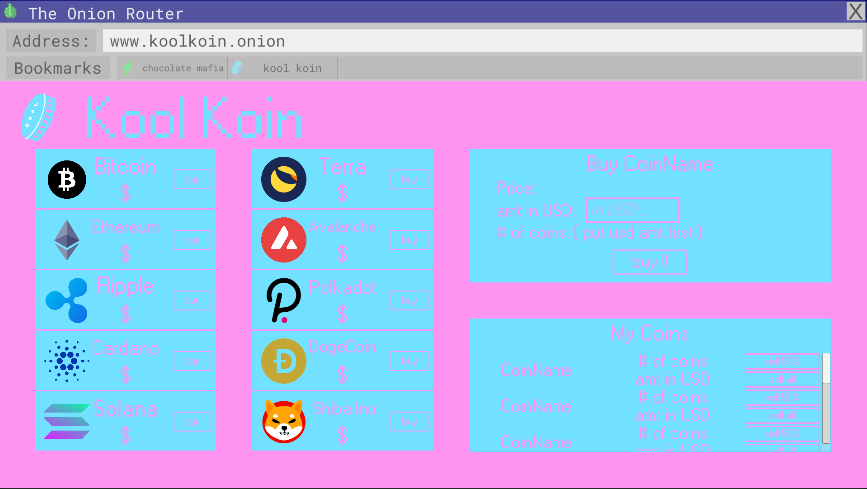The height and width of the screenshot is (489, 867).
Task: Buy DogeCoin with its buy button
Action: tap(409, 361)
